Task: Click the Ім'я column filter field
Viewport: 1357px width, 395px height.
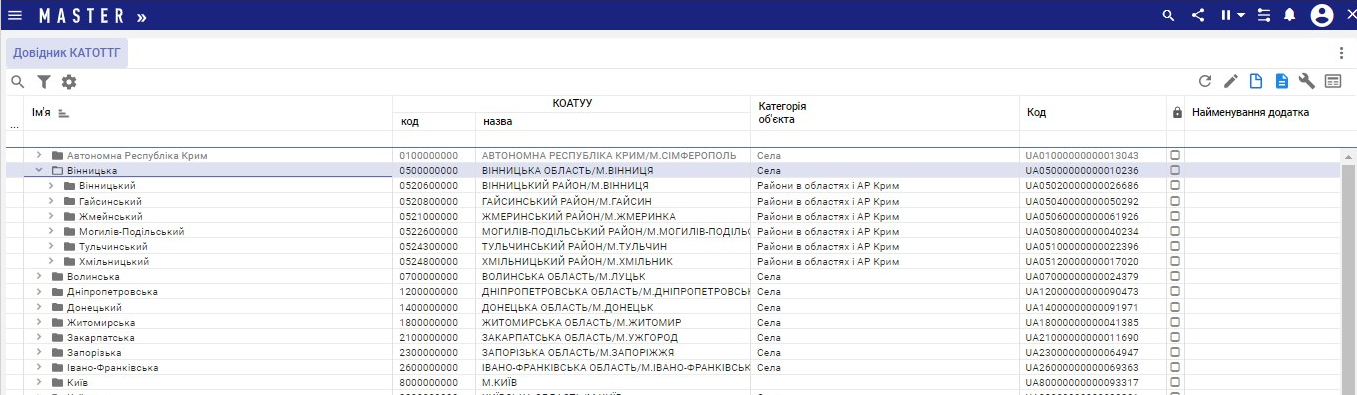Action: click(x=209, y=139)
